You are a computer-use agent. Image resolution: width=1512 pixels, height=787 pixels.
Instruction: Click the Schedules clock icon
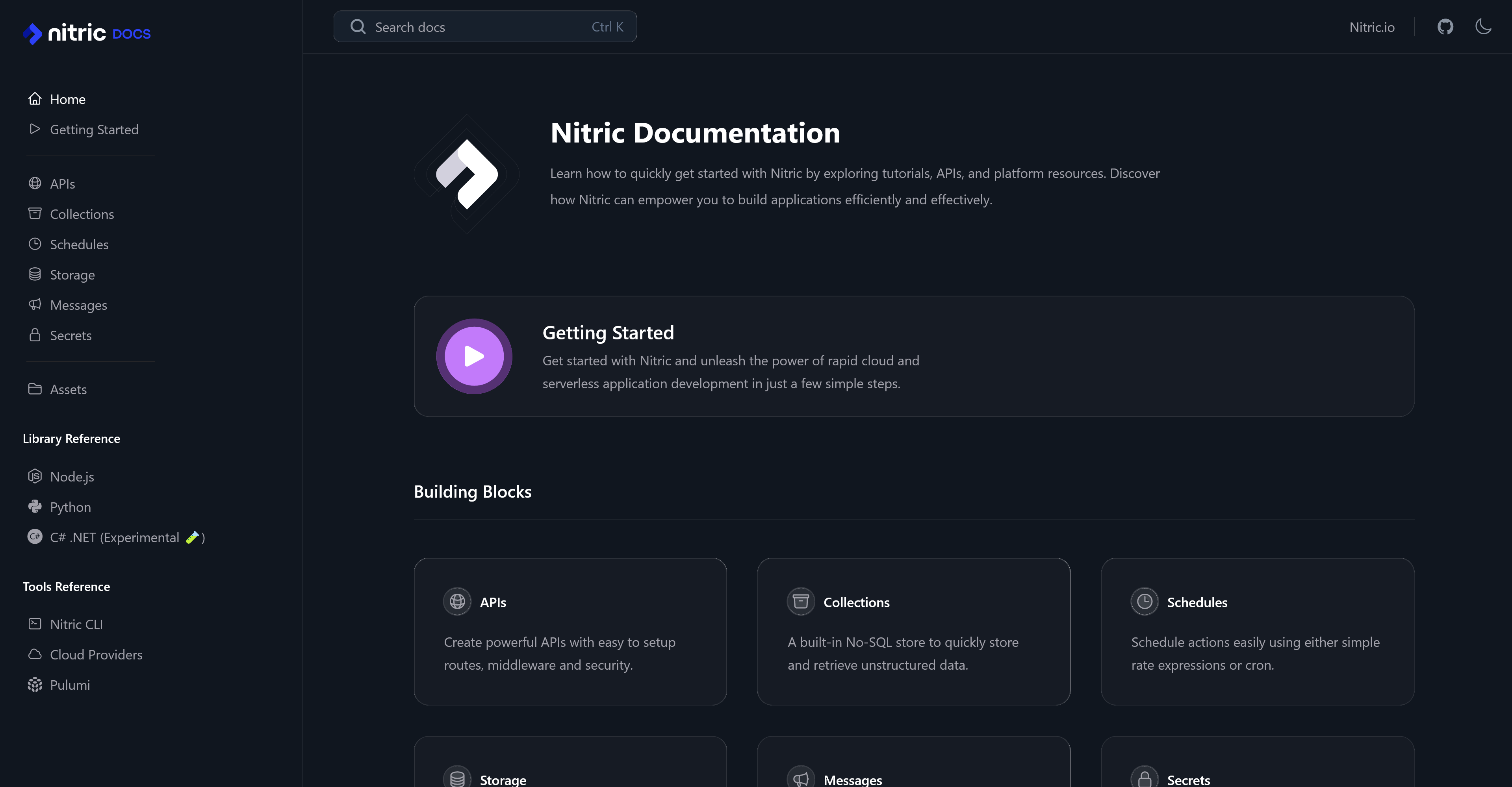35,244
